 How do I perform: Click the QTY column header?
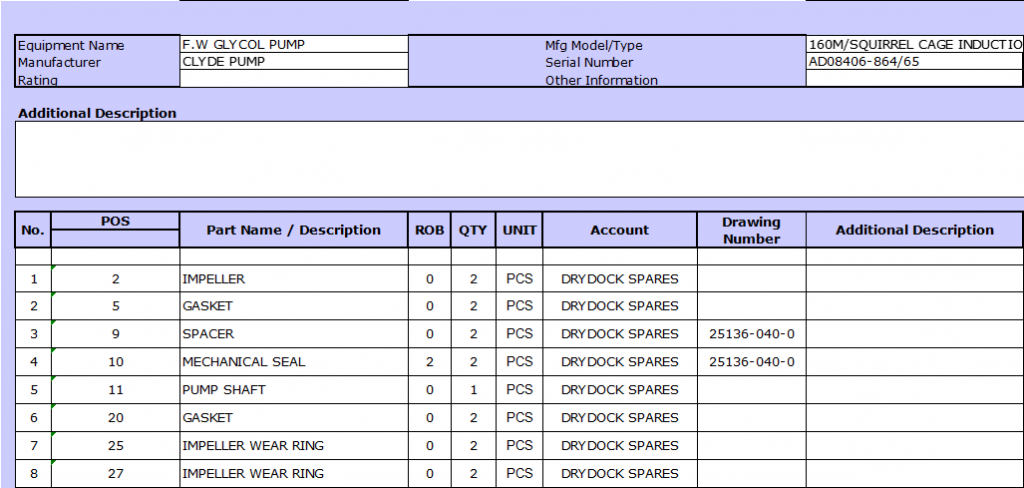pyautogui.click(x=473, y=230)
